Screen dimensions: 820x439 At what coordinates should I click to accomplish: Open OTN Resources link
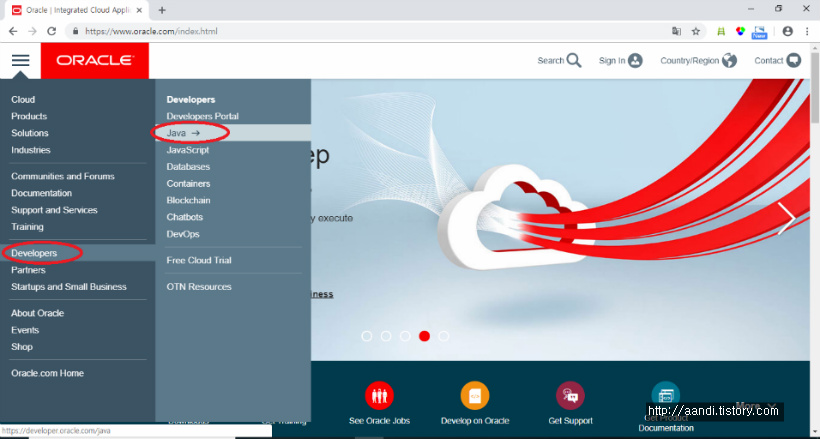click(x=199, y=287)
